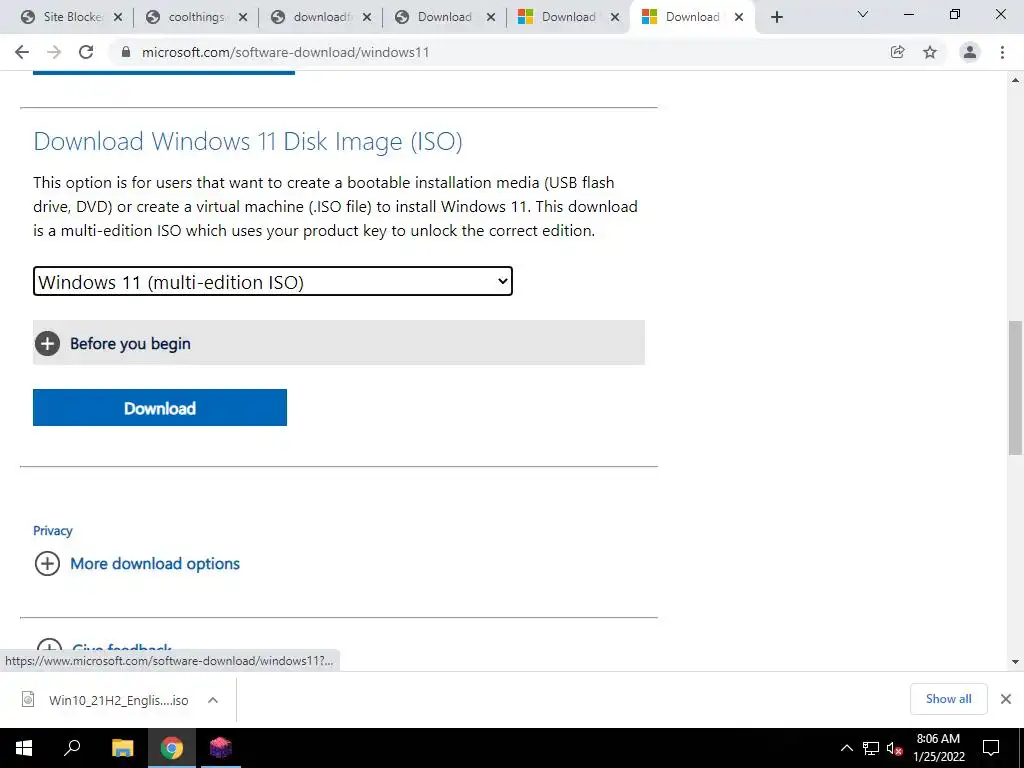Viewport: 1024px width, 768px height.
Task: Click the iso file icon in downloads bar
Action: [x=28, y=699]
